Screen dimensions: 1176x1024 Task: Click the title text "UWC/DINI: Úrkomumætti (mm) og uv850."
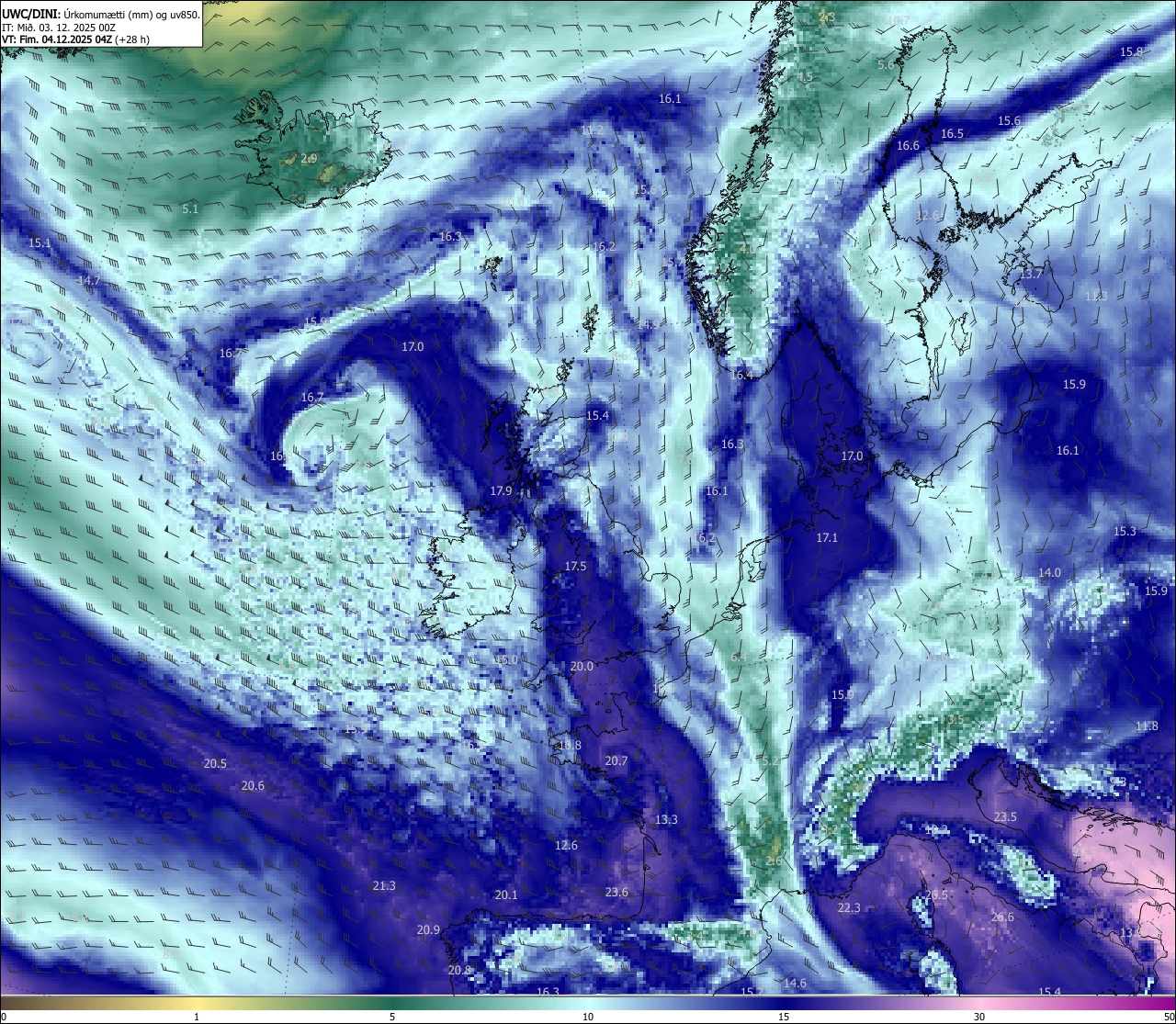tap(100, 13)
